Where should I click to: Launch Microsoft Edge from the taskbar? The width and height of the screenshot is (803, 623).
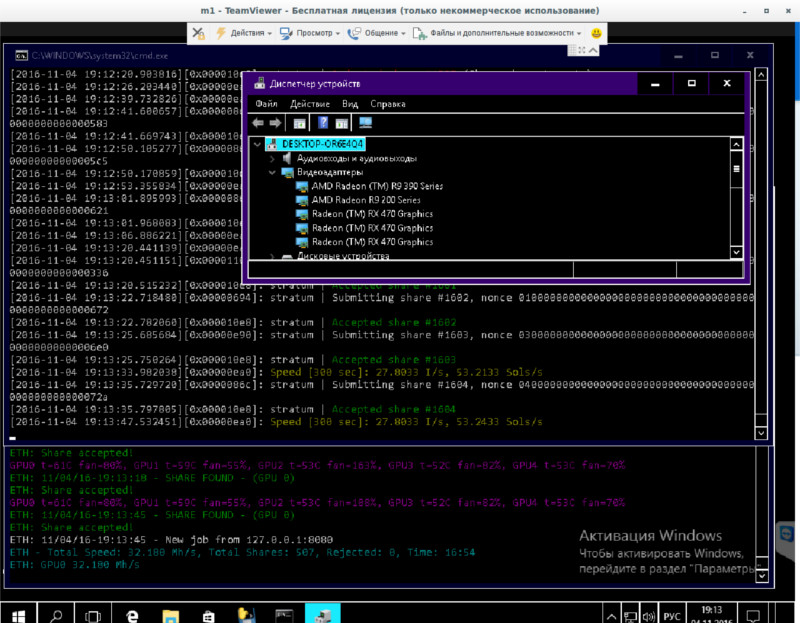point(132,616)
